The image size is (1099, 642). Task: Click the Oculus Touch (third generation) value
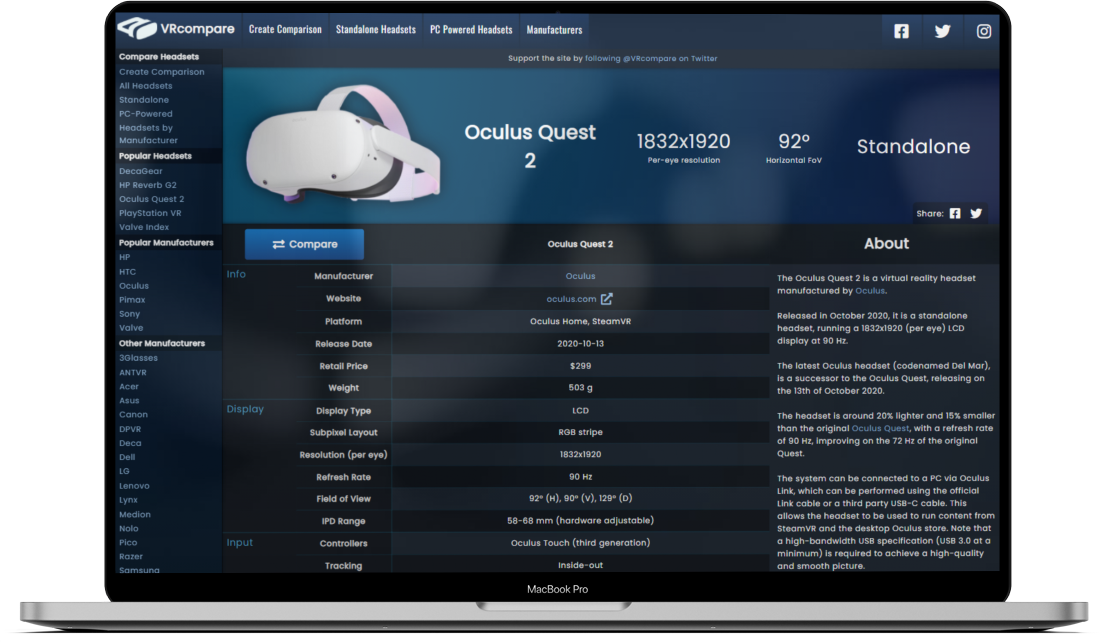pos(580,543)
